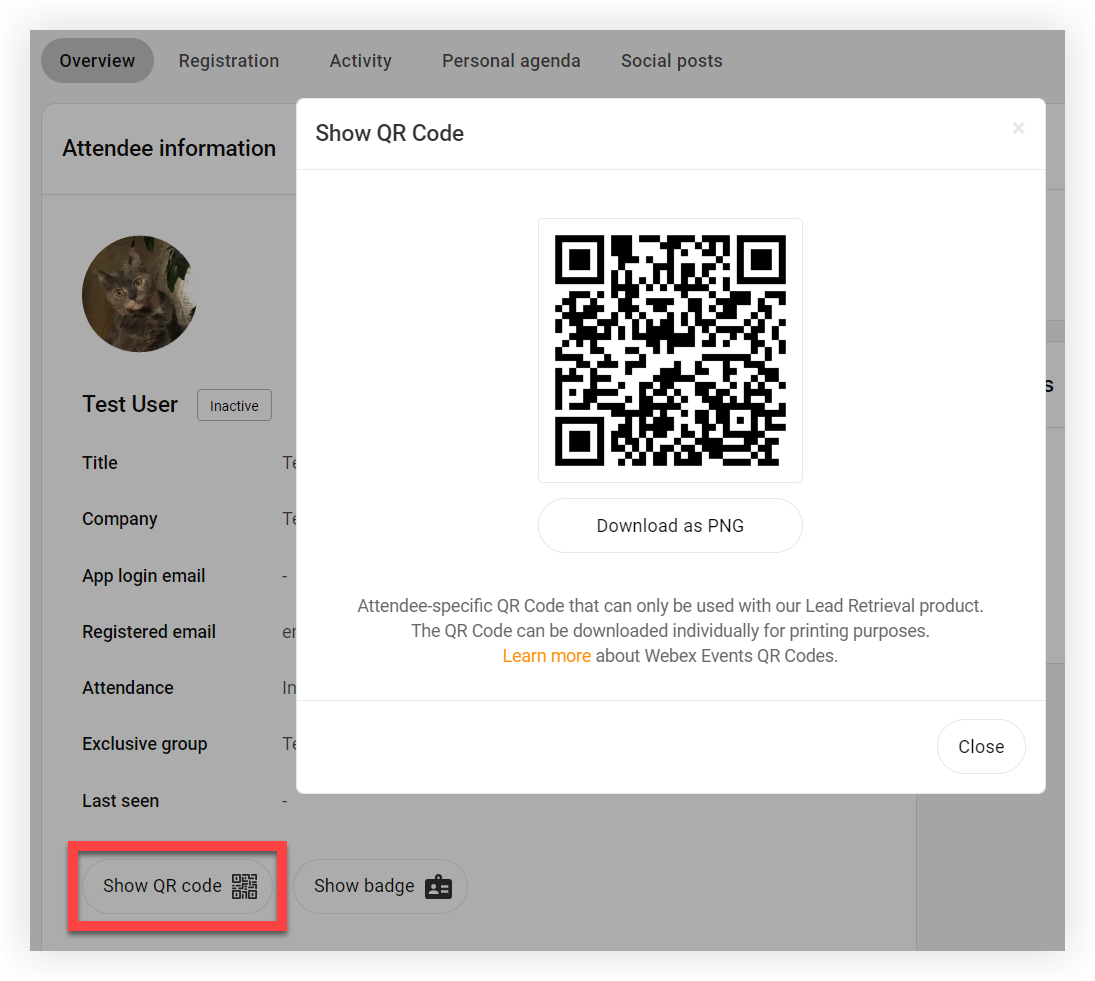
Task: Click the Attendance label
Action: pyautogui.click(x=128, y=688)
